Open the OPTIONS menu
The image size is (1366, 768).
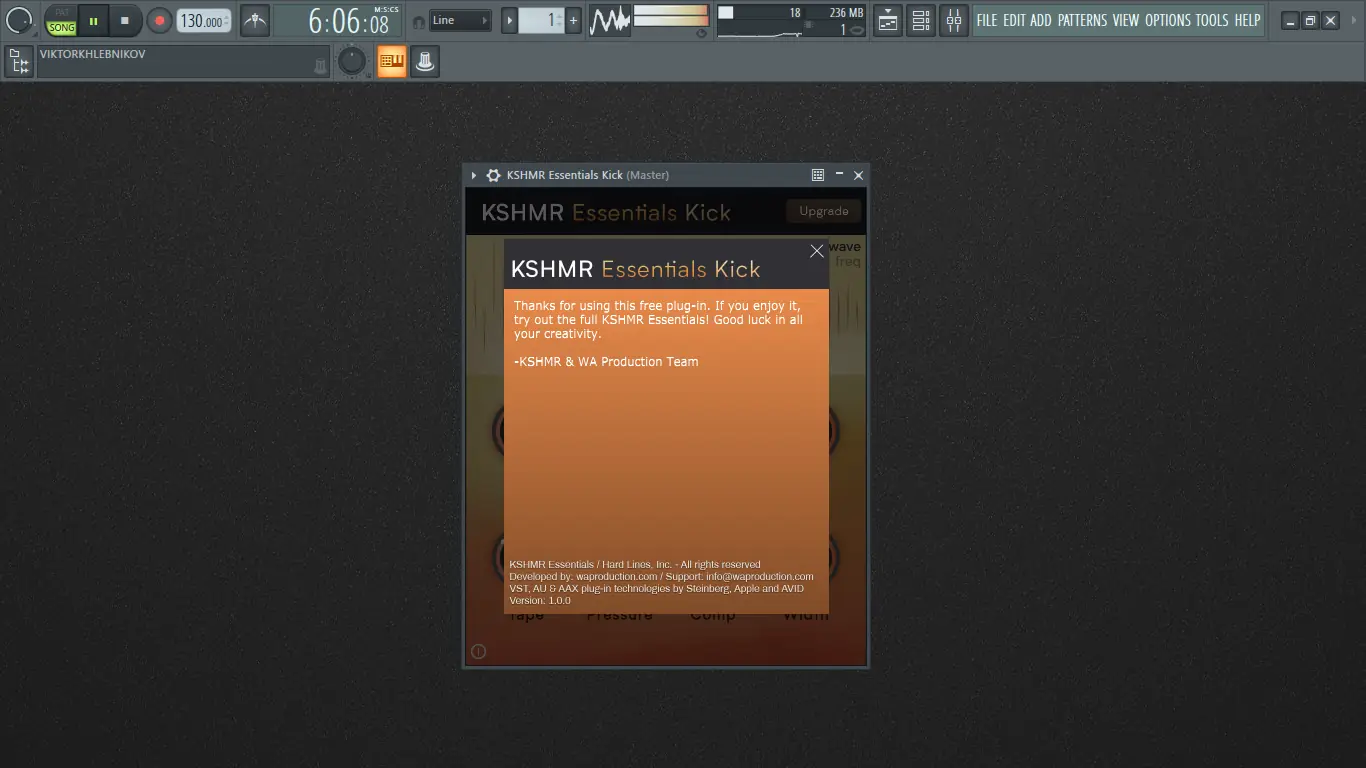pyautogui.click(x=1168, y=20)
